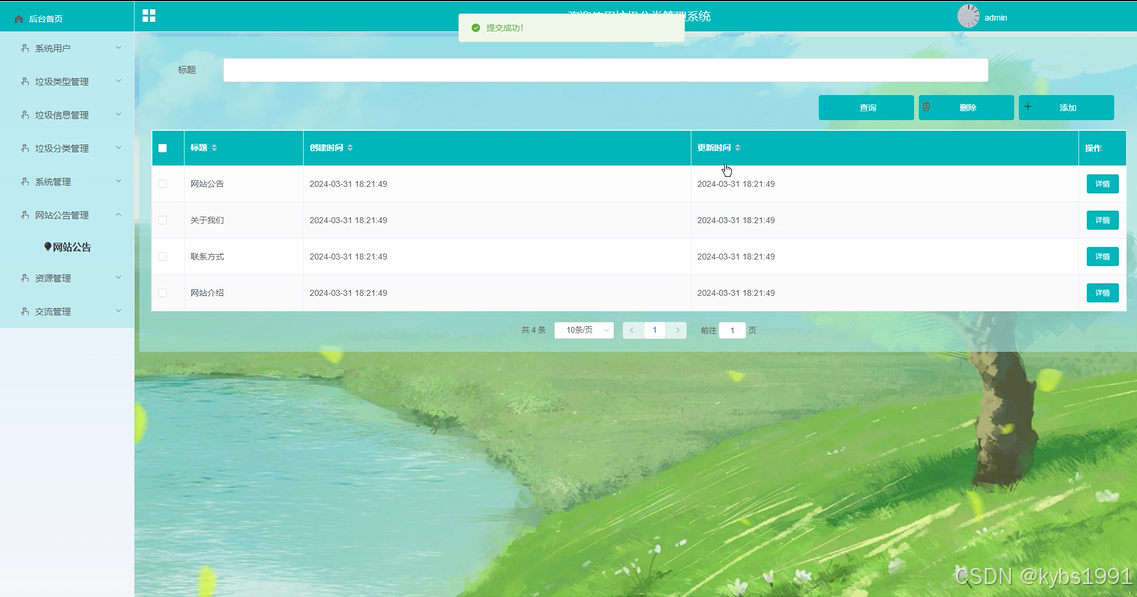This screenshot has width=1137, height=597.
Task: Open the 资源管理 menu label
Action: [53, 278]
